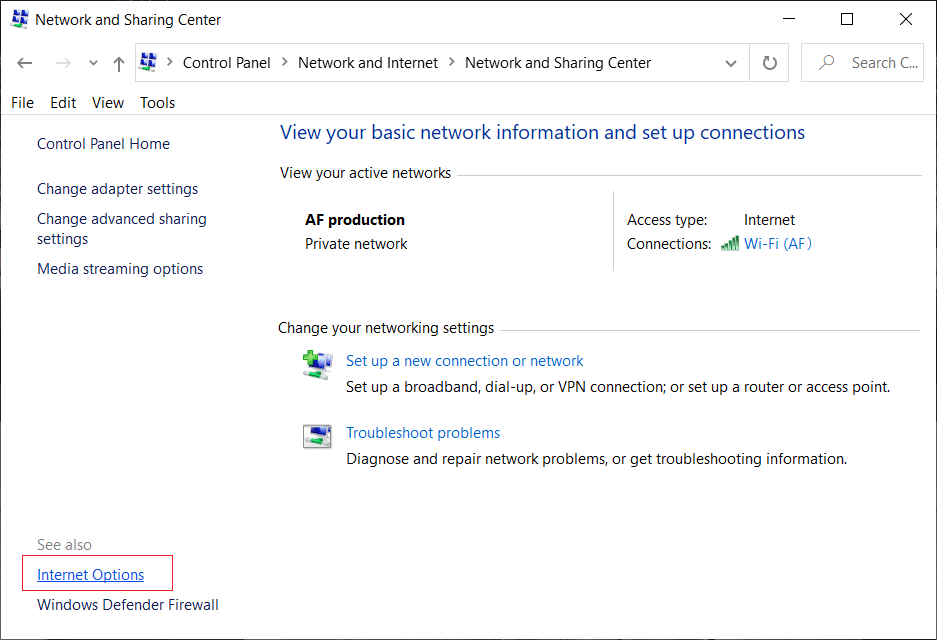Open Internet Options link
The width and height of the screenshot is (937, 640).
[x=90, y=575]
